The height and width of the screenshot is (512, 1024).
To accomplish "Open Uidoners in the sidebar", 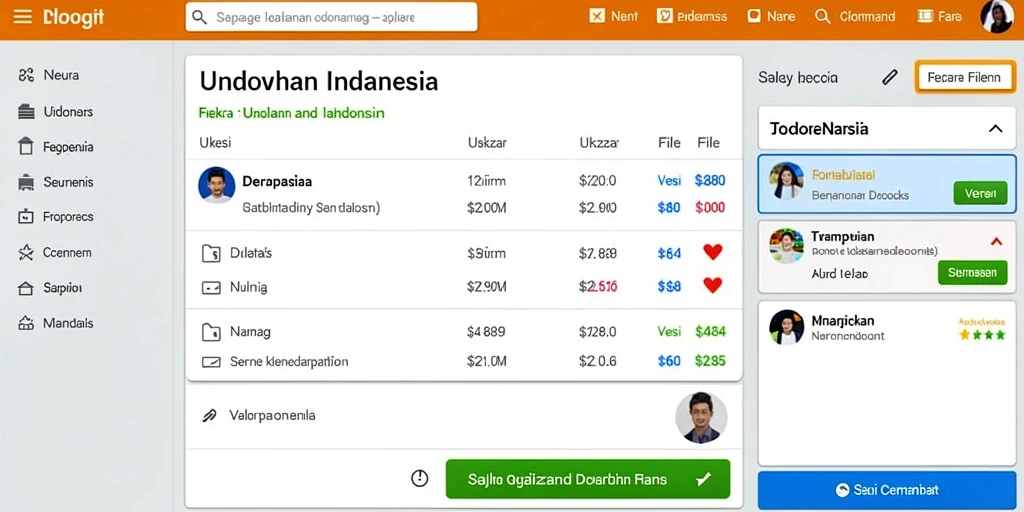I will (x=56, y=112).
